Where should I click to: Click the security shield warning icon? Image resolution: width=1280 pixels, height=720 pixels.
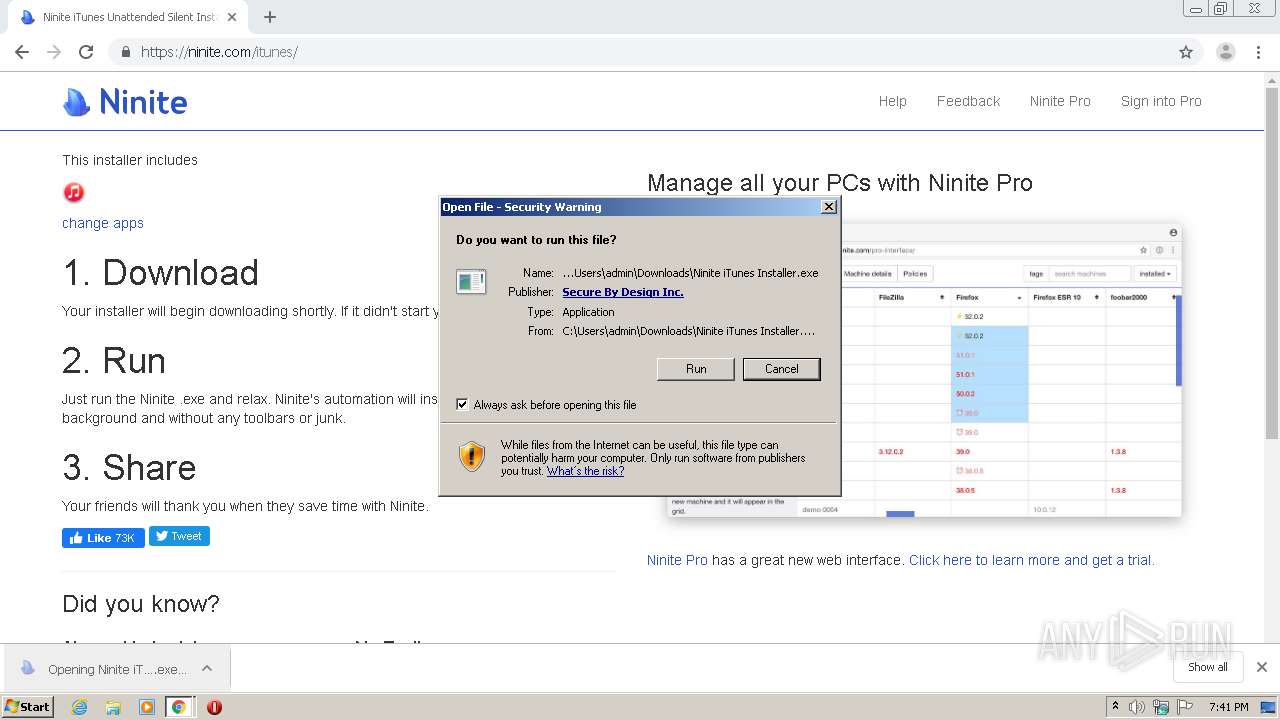click(472, 457)
